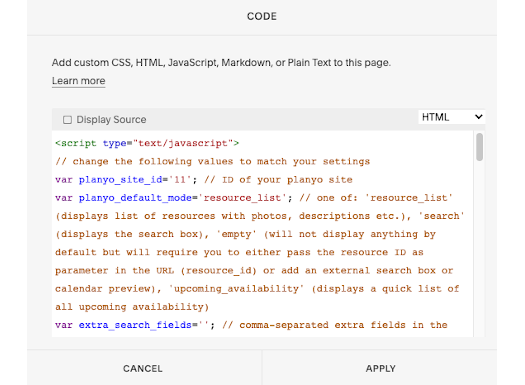Open the HTML language dropdown
This screenshot has width=525, height=385.
[451, 117]
